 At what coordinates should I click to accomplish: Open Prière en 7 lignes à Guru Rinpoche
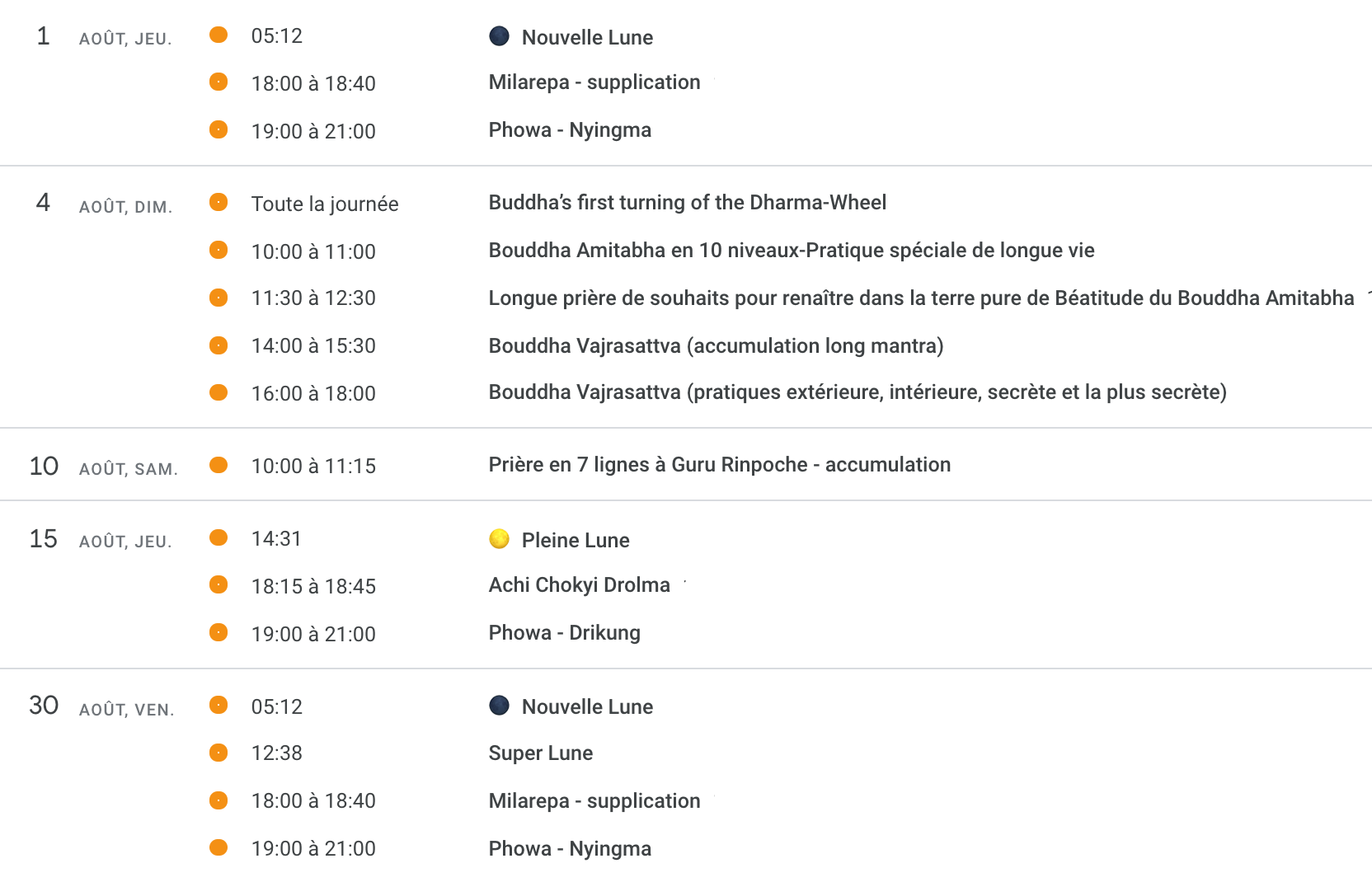(x=719, y=465)
